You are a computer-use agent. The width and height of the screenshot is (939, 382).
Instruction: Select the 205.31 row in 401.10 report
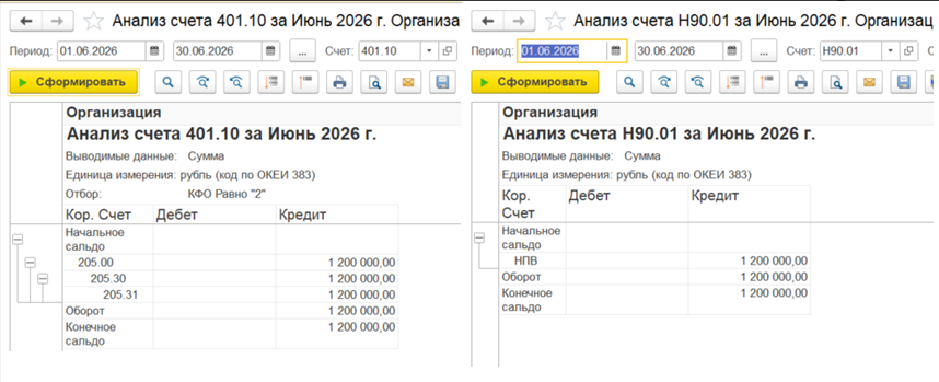pos(230,294)
